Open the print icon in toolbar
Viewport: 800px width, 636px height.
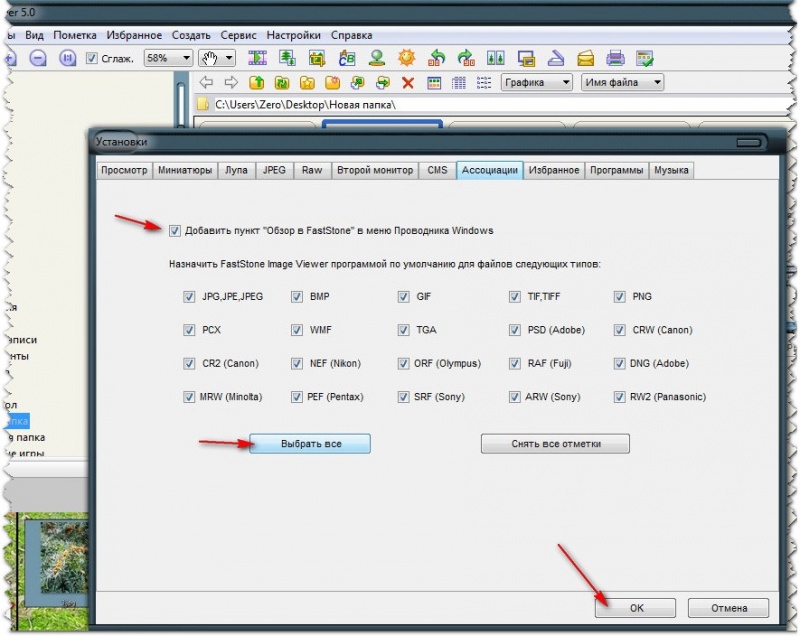pyautogui.click(x=615, y=58)
